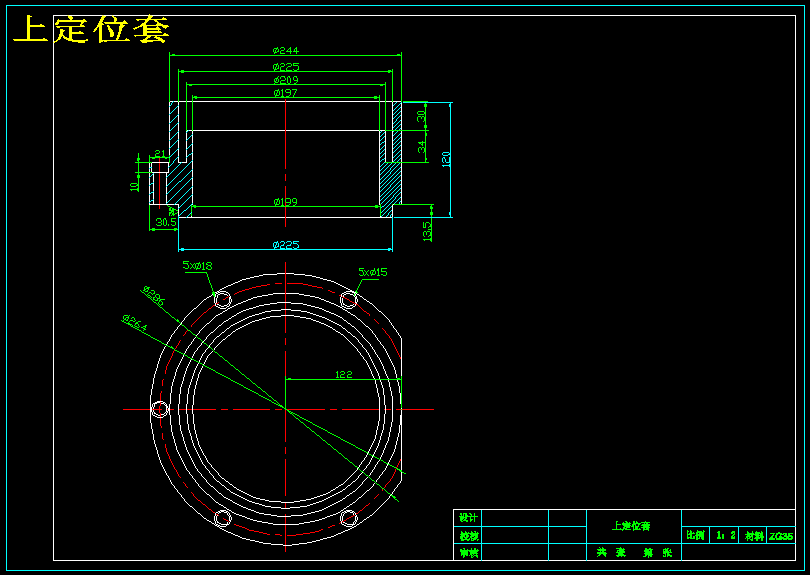810x575 pixels.
Task: Select the ø244 dimension text
Action: pyautogui.click(x=286, y=50)
